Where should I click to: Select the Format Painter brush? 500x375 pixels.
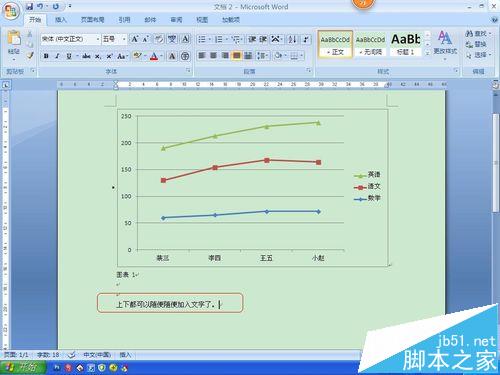click(30, 55)
